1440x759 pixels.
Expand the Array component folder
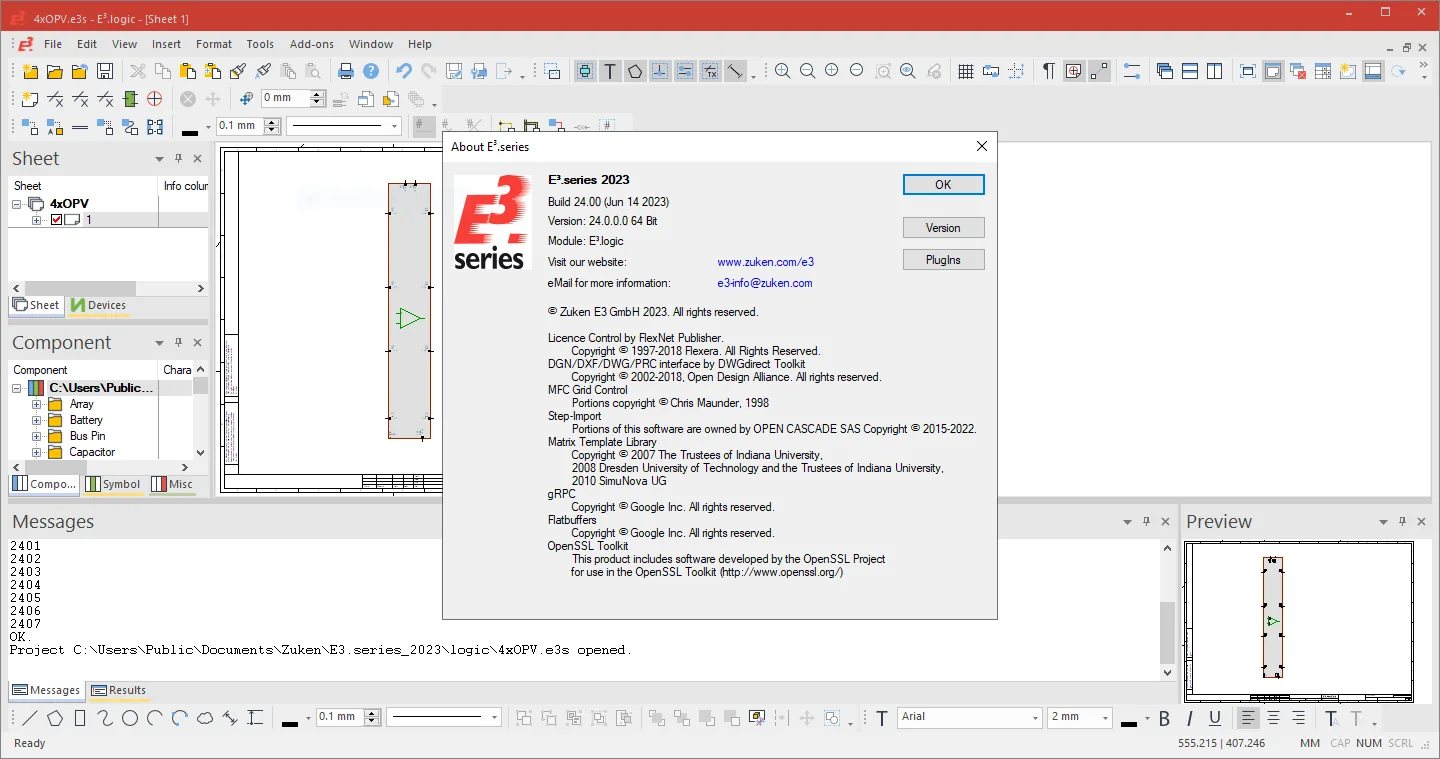(x=37, y=404)
